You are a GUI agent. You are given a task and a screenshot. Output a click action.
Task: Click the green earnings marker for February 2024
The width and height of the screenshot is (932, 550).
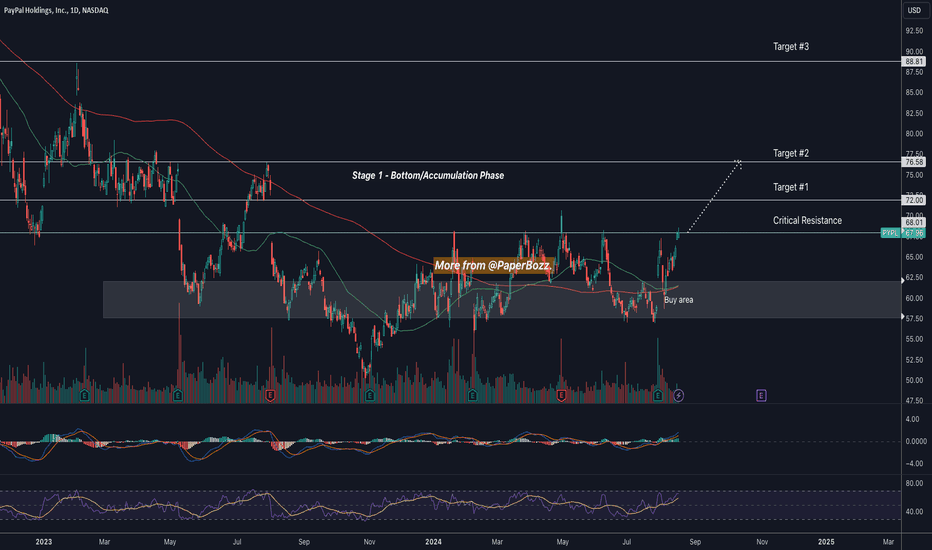[x=473, y=395]
